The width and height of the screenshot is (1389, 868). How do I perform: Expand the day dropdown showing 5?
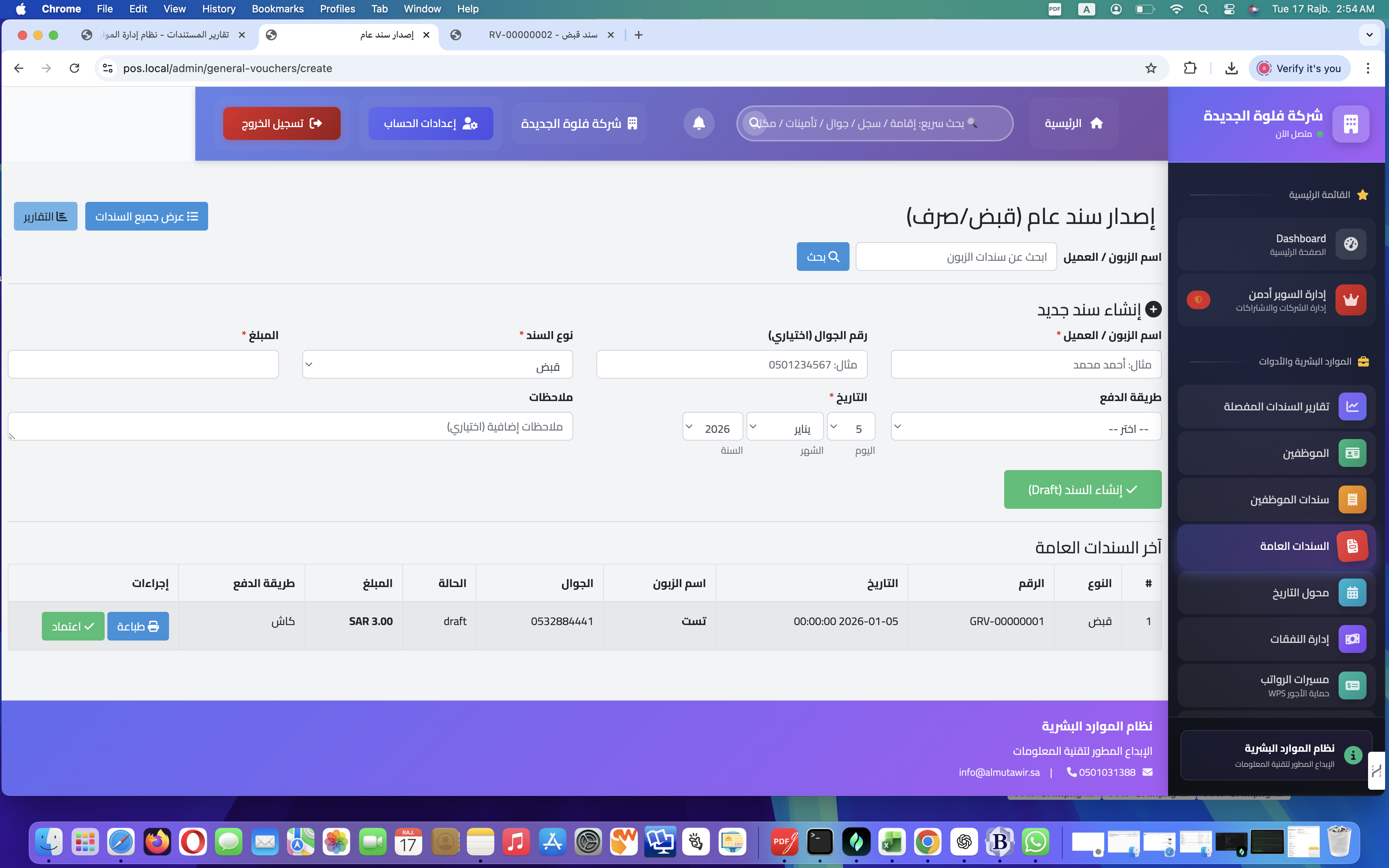click(851, 427)
